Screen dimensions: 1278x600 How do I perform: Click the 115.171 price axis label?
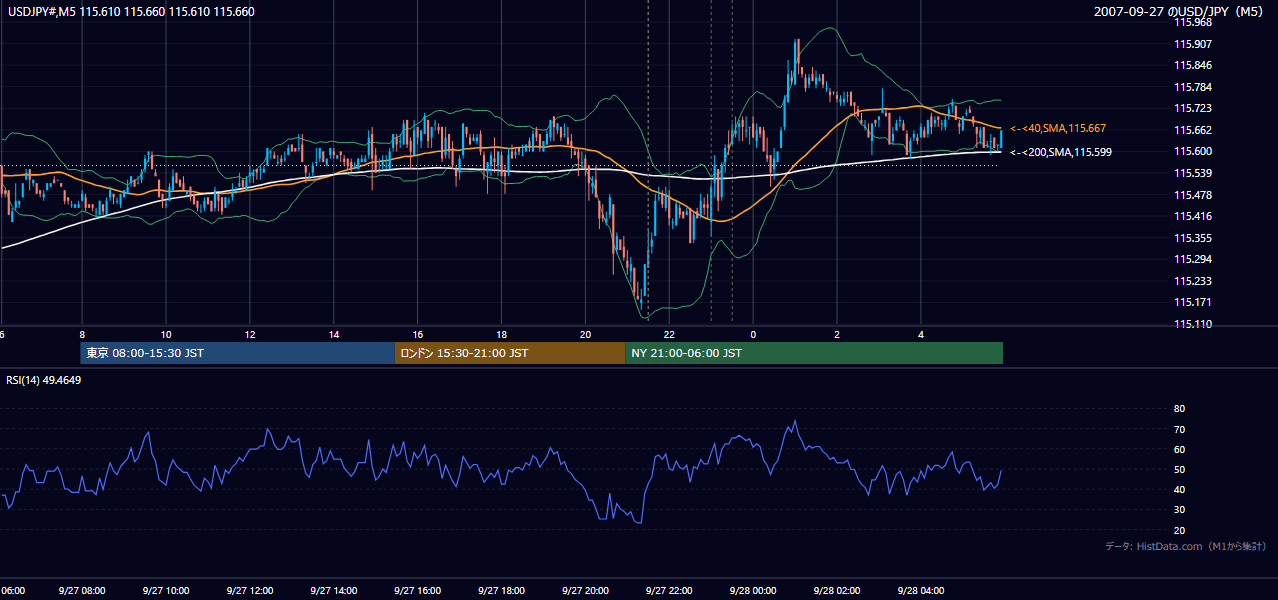coord(1192,302)
